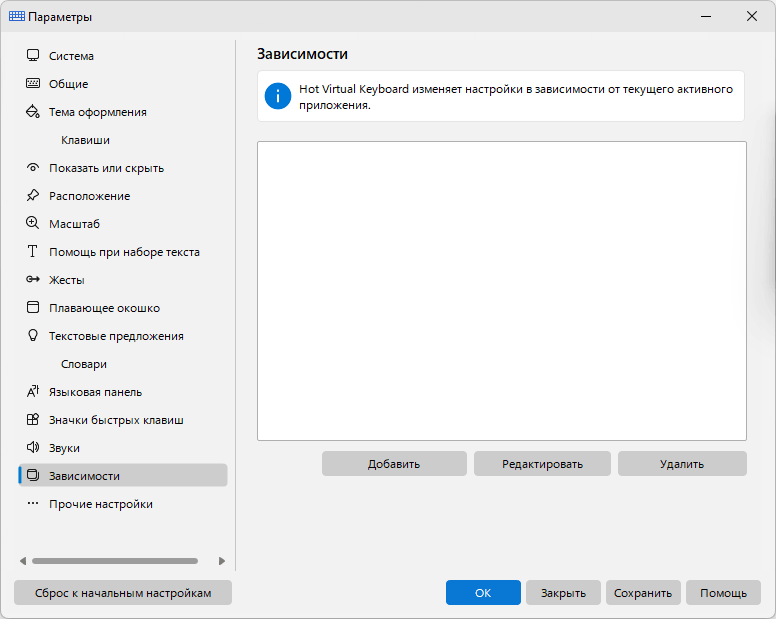Click the sidebar horizontal scrollbar thumb

click(x=115, y=561)
